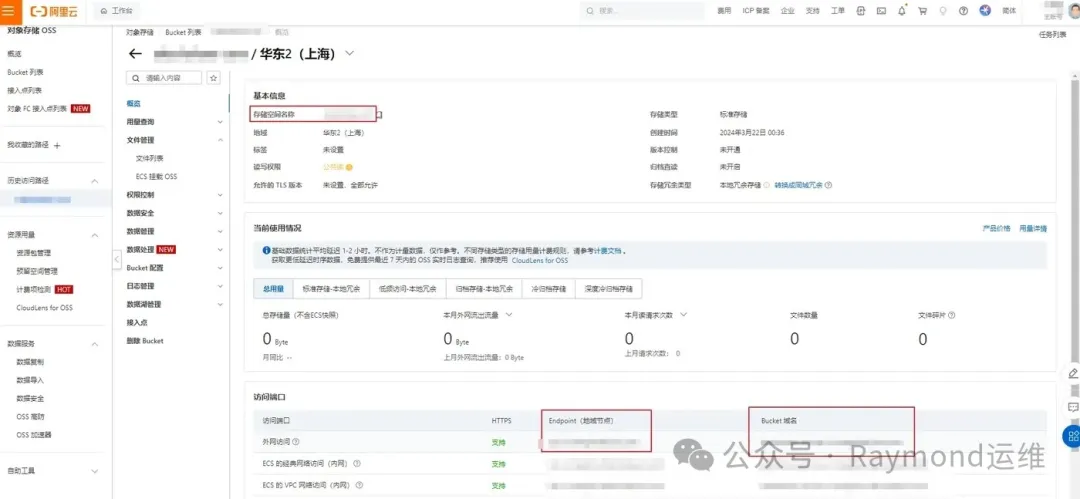This screenshot has height=499, width=1080.
Task: Open the 任务列表 task list
Action: click(1052, 34)
